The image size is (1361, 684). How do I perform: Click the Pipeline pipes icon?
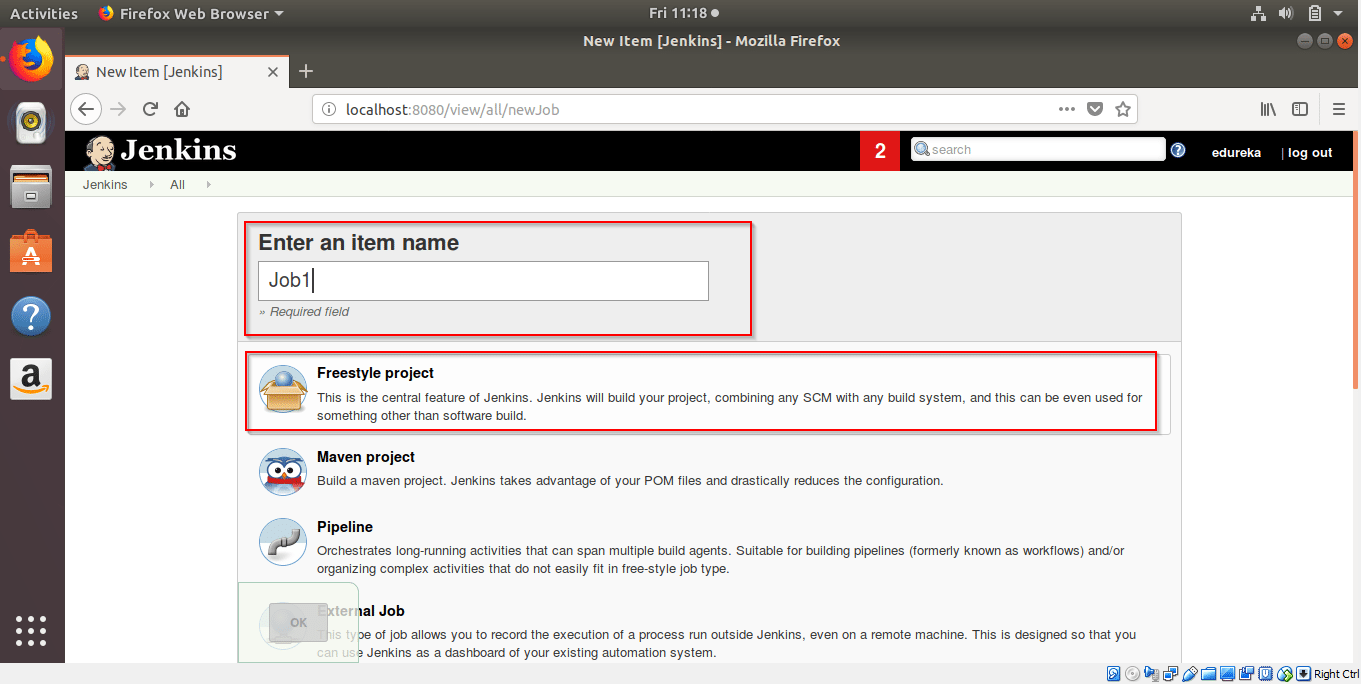[283, 542]
